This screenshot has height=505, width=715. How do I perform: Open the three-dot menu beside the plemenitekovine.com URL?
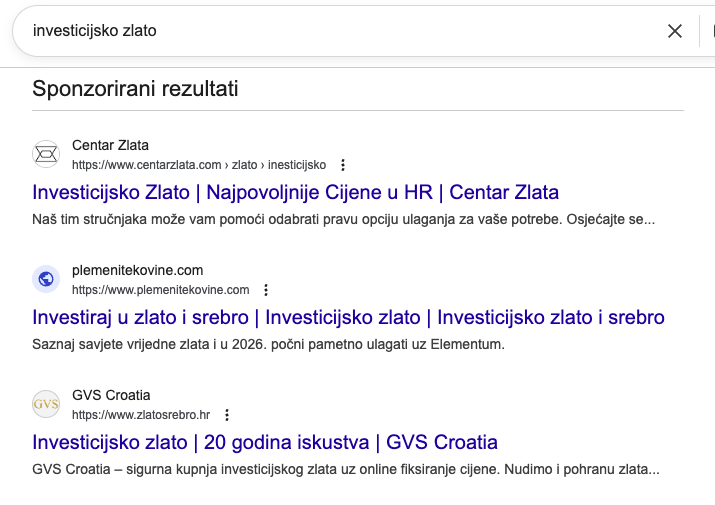(x=266, y=290)
